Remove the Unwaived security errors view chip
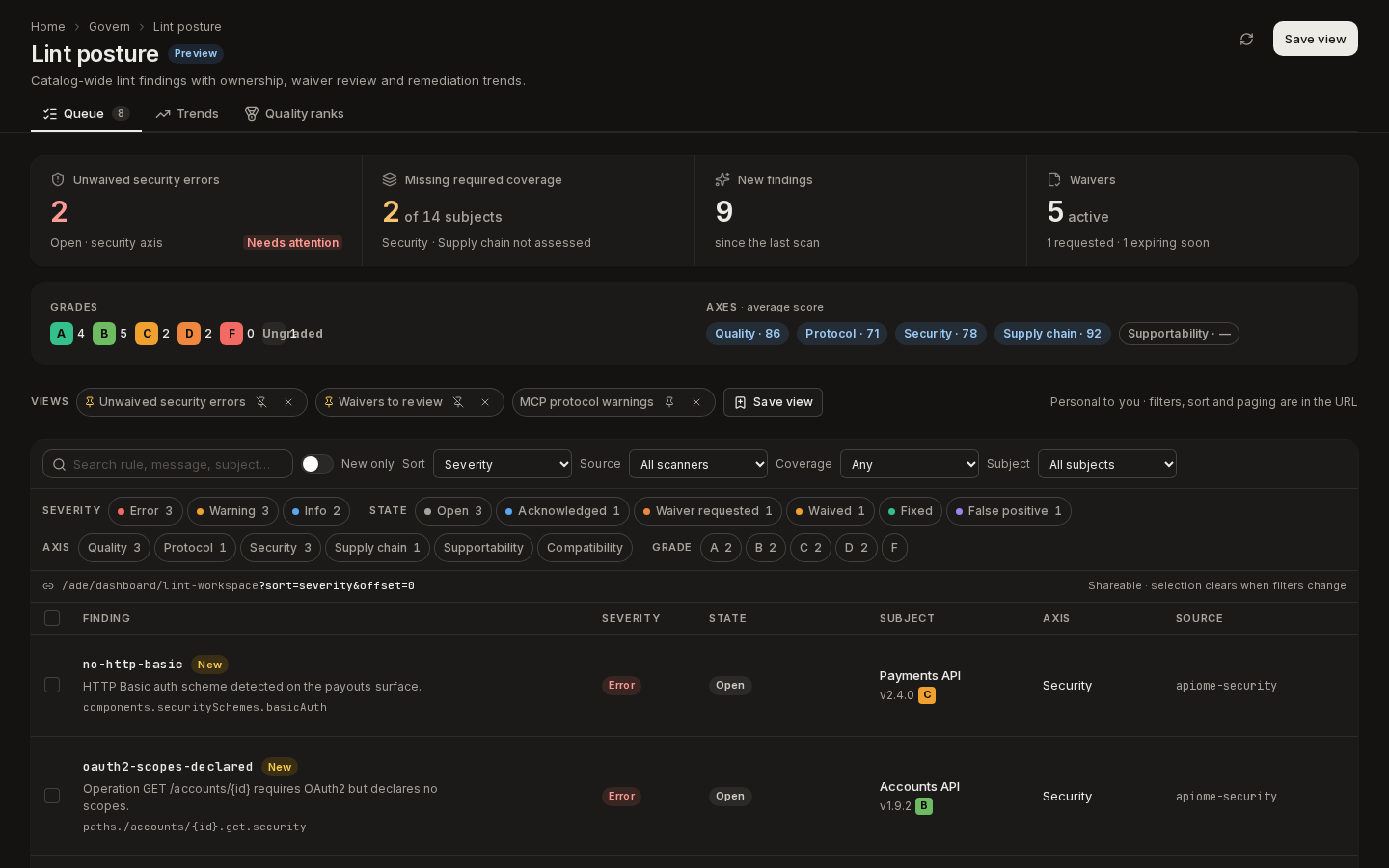Screen dimensions: 1389x868 click(288, 402)
